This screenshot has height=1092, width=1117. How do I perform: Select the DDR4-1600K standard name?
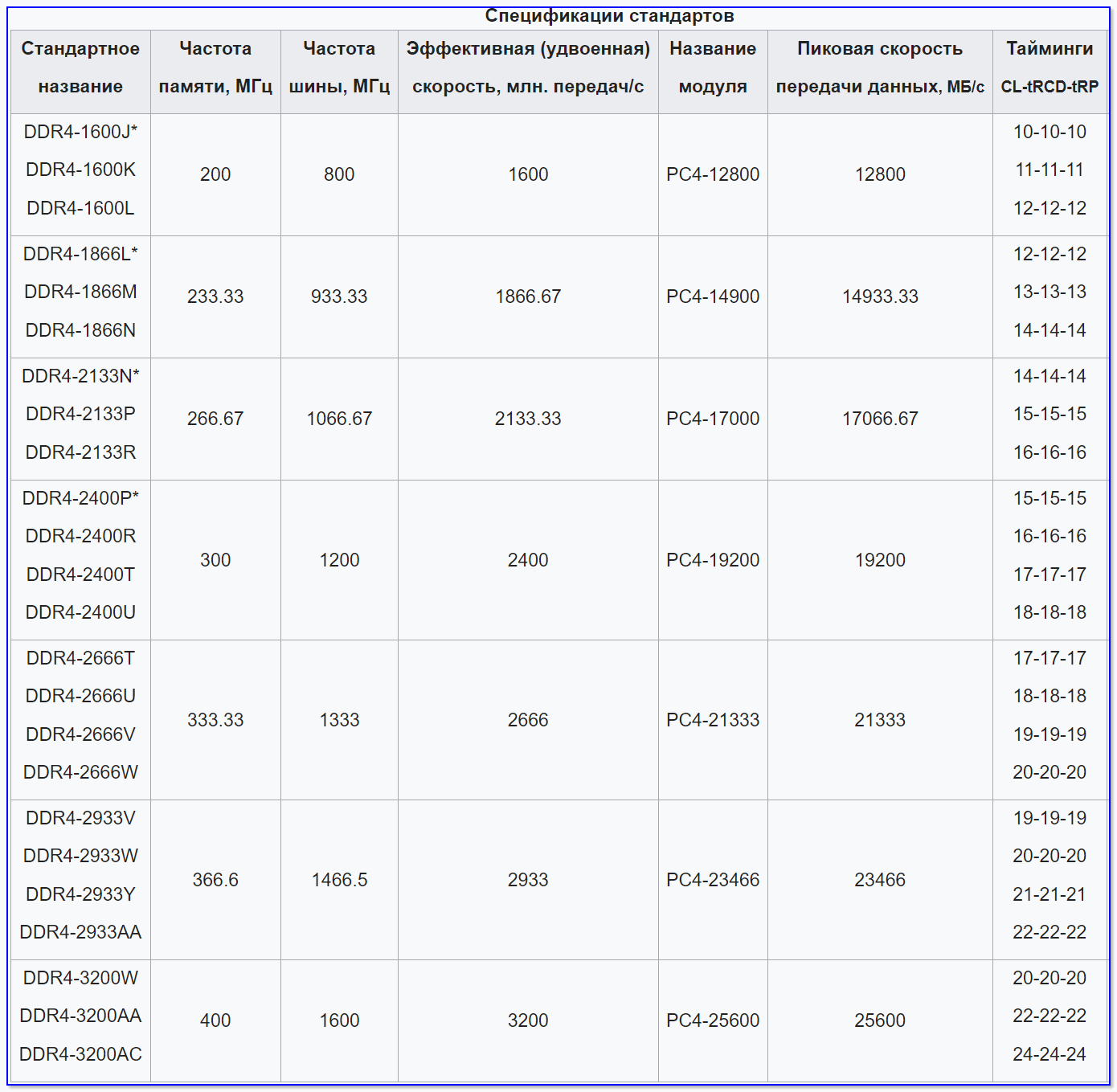click(80, 170)
